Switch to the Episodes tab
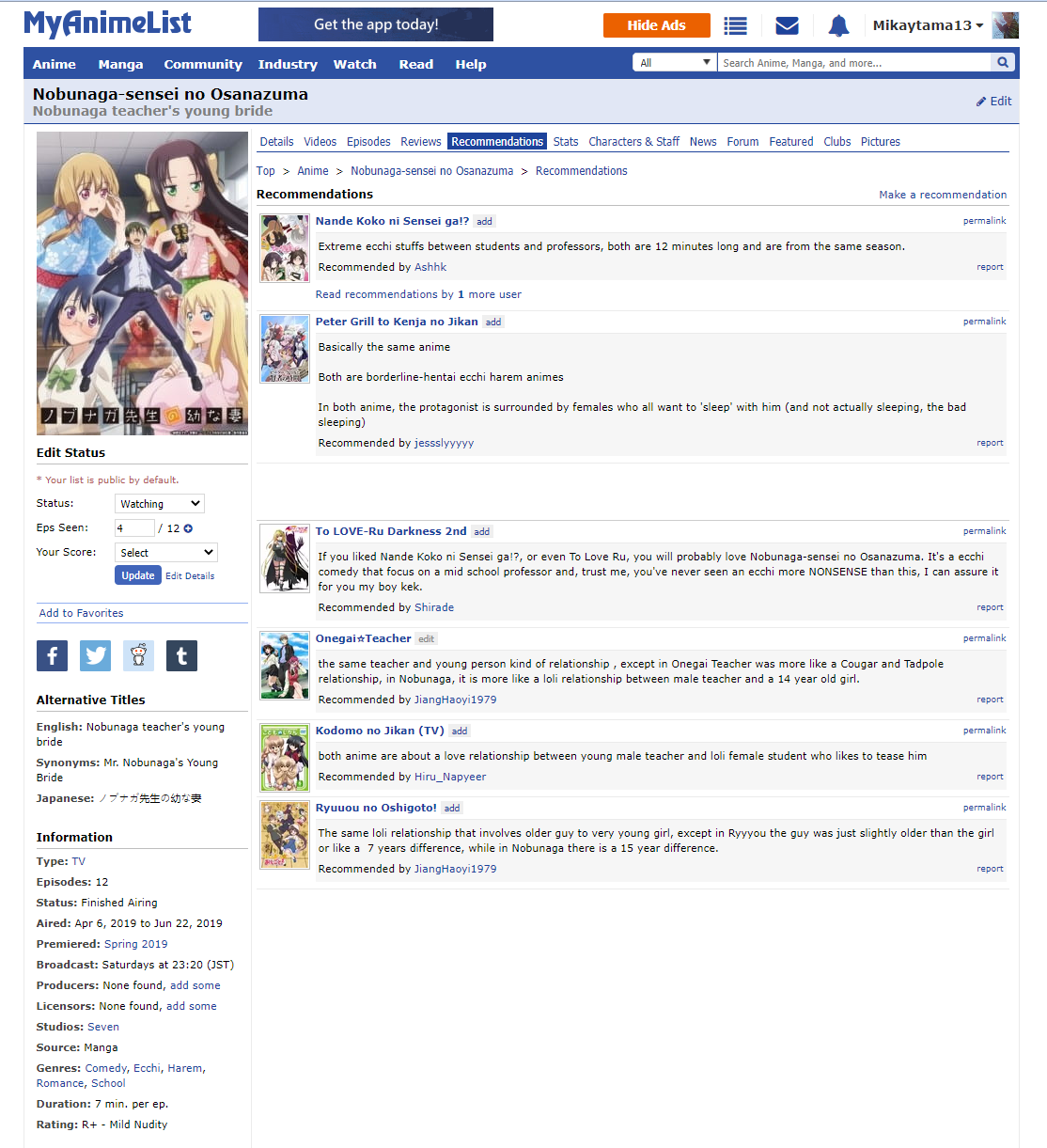Viewport: 1047px width, 1148px height. coord(368,142)
